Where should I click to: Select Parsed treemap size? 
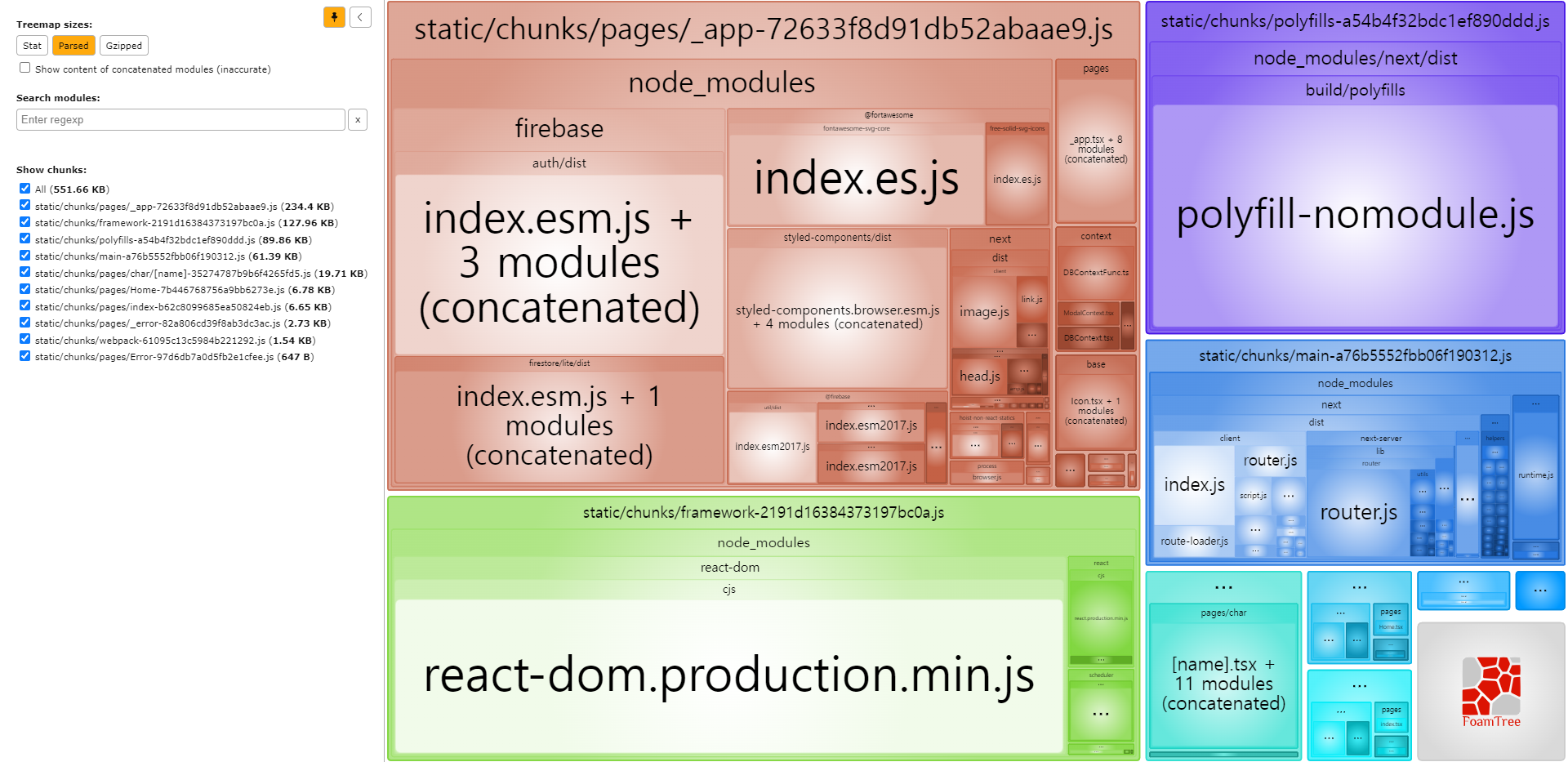(x=73, y=46)
